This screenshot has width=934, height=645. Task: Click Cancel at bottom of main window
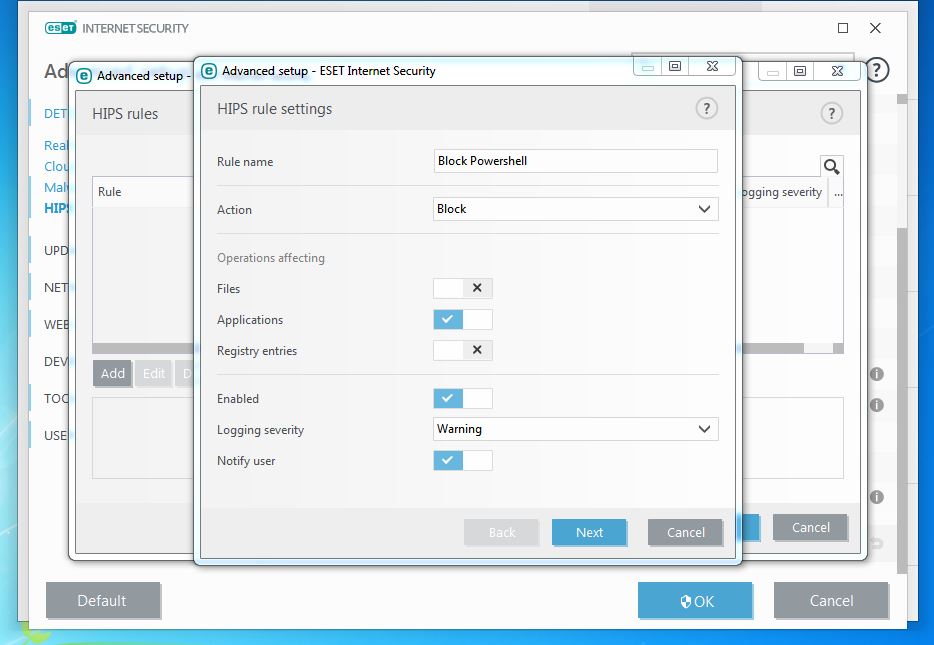[831, 601]
